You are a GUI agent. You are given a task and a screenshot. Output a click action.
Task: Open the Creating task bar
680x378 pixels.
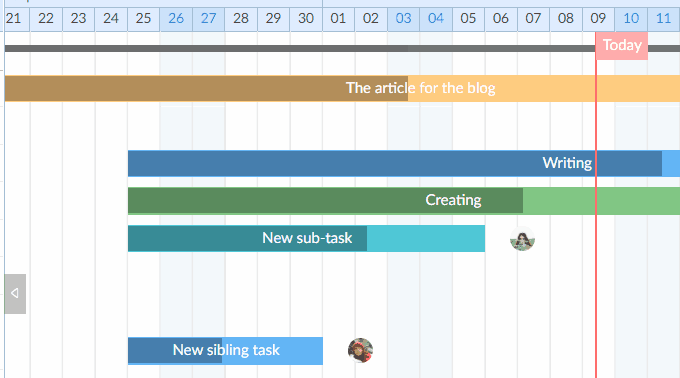click(x=404, y=201)
